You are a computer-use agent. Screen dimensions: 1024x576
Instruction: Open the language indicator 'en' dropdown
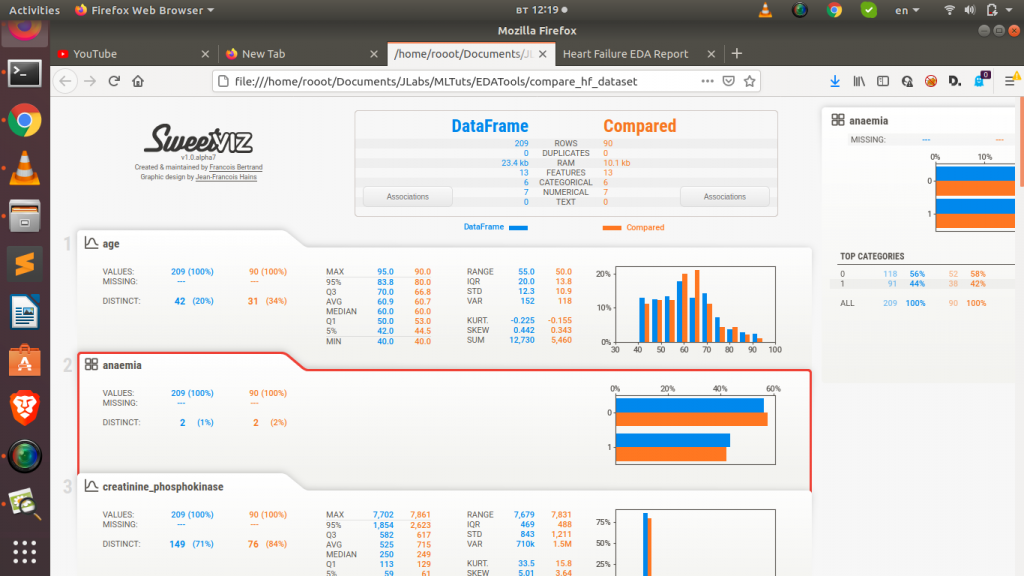(905, 10)
